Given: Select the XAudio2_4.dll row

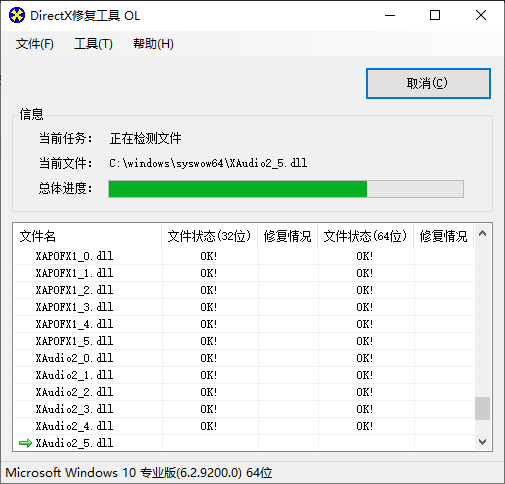Looking at the screenshot, I should point(244,426).
